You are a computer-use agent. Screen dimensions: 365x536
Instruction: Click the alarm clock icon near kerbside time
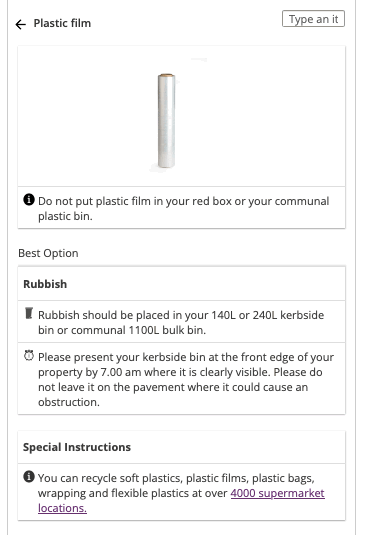click(x=29, y=356)
